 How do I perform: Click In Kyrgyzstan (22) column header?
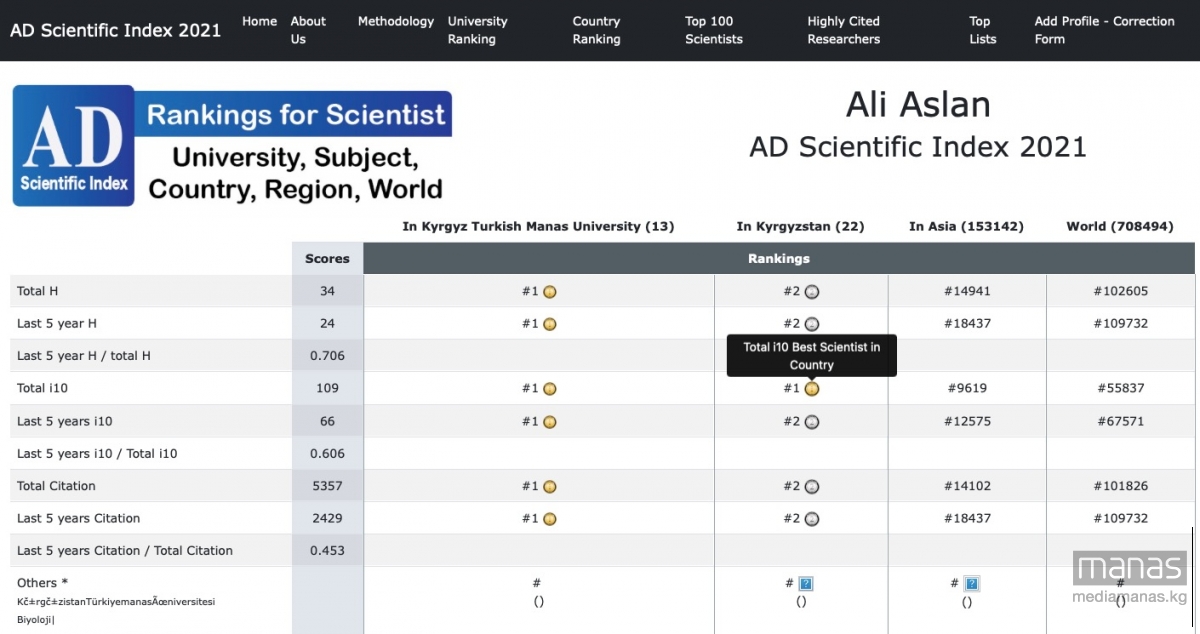click(801, 227)
